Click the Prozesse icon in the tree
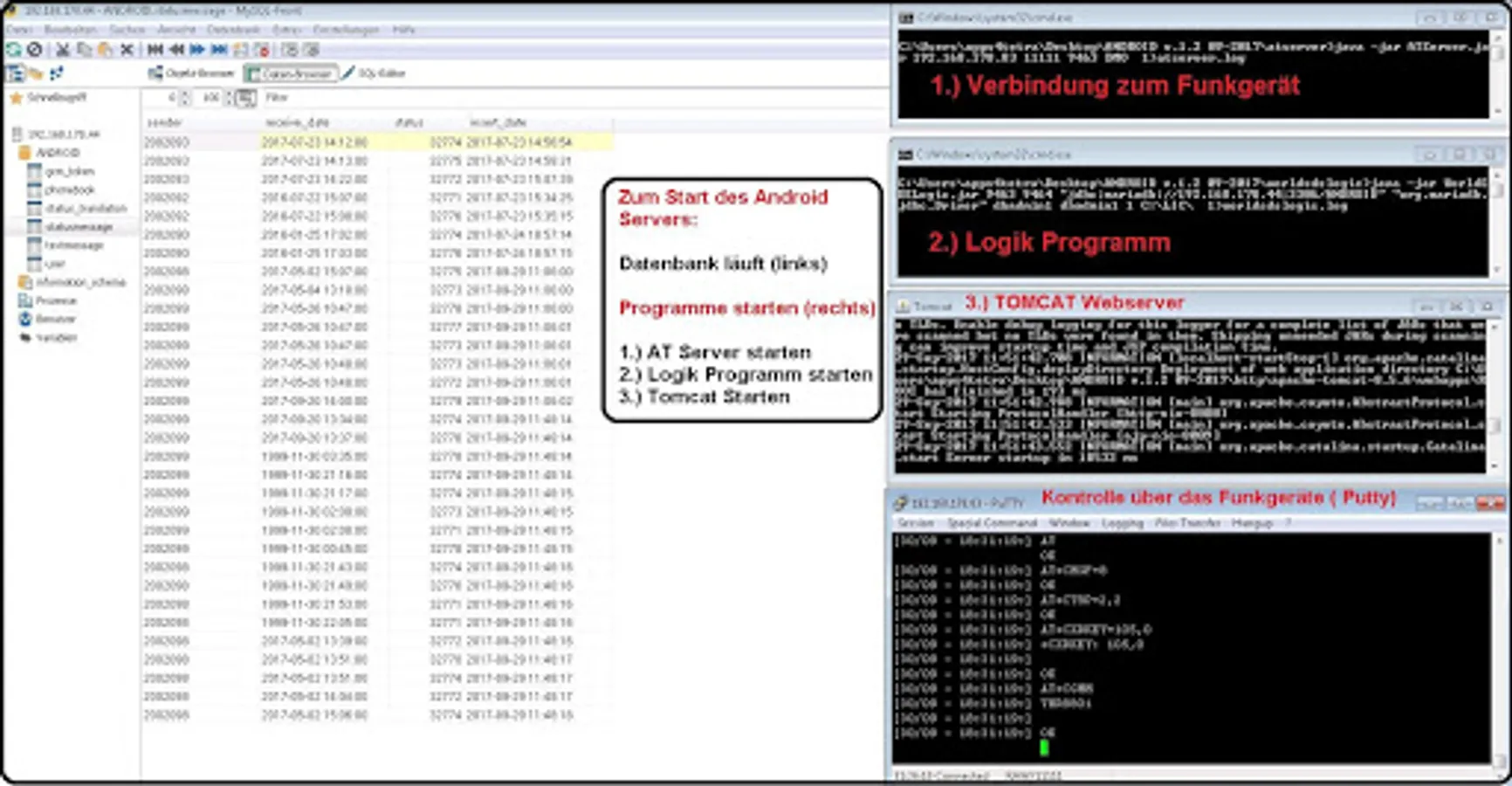This screenshot has height=786, width=1512. (25, 300)
